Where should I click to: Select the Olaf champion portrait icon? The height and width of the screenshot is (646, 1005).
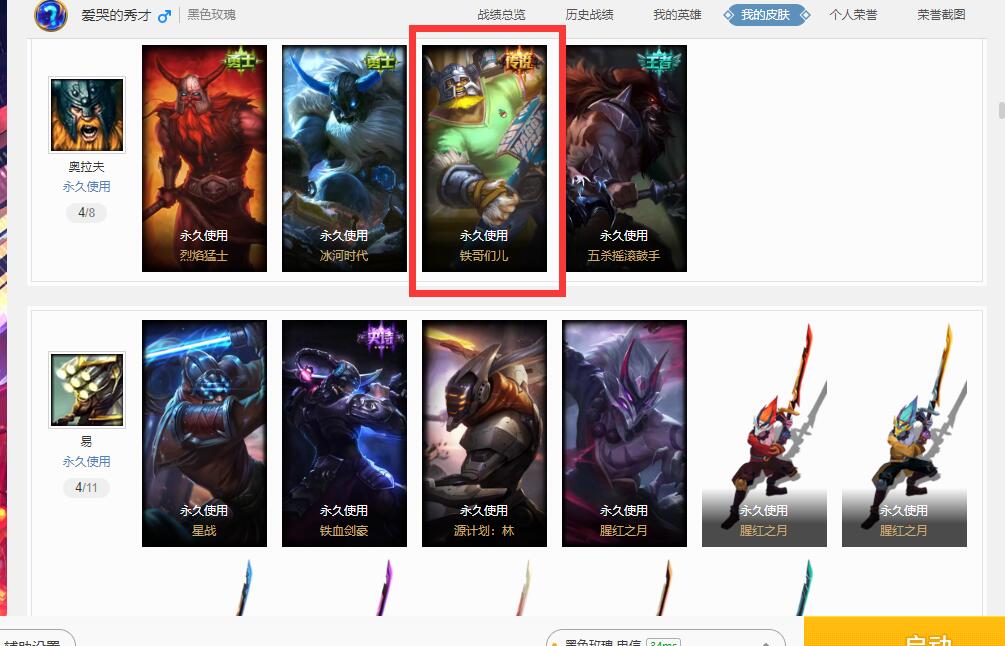pos(87,115)
